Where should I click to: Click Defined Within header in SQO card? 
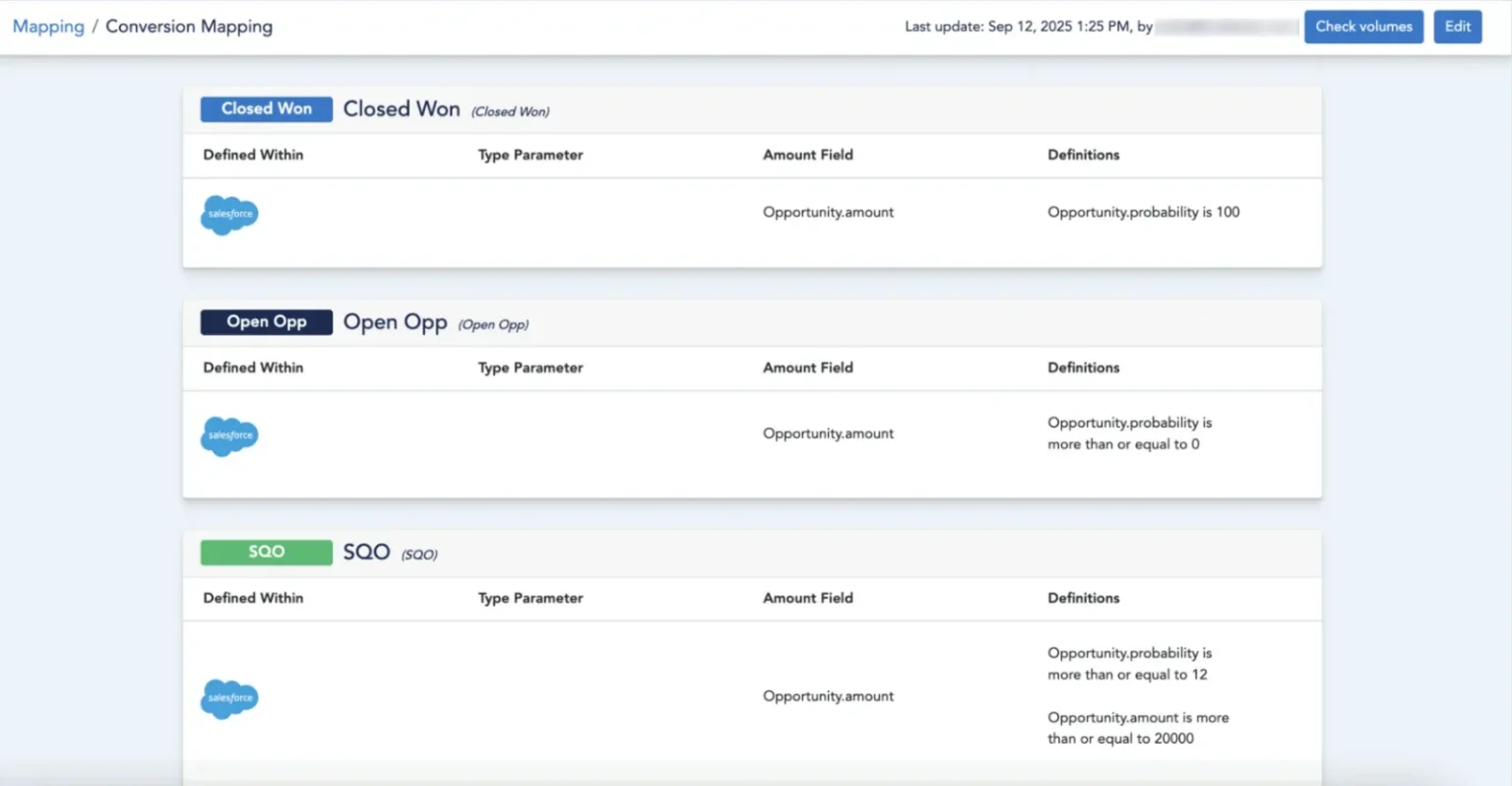point(253,598)
